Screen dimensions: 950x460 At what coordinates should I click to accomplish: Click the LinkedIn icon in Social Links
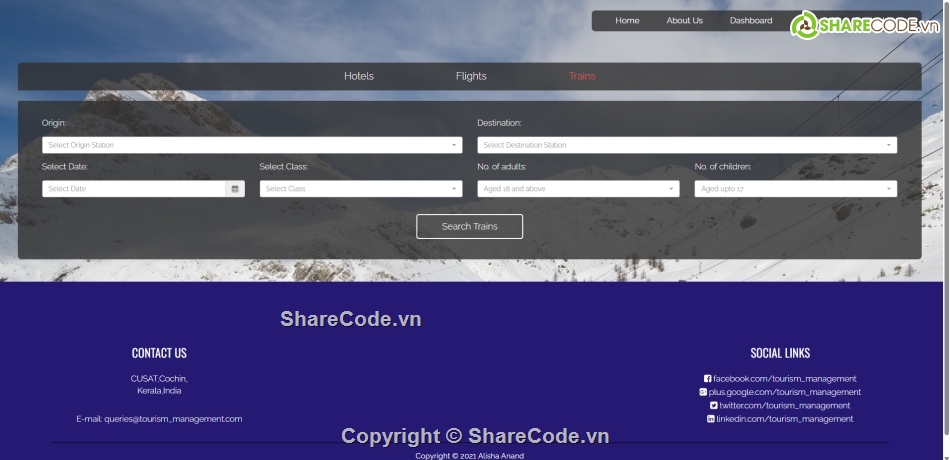tap(711, 419)
